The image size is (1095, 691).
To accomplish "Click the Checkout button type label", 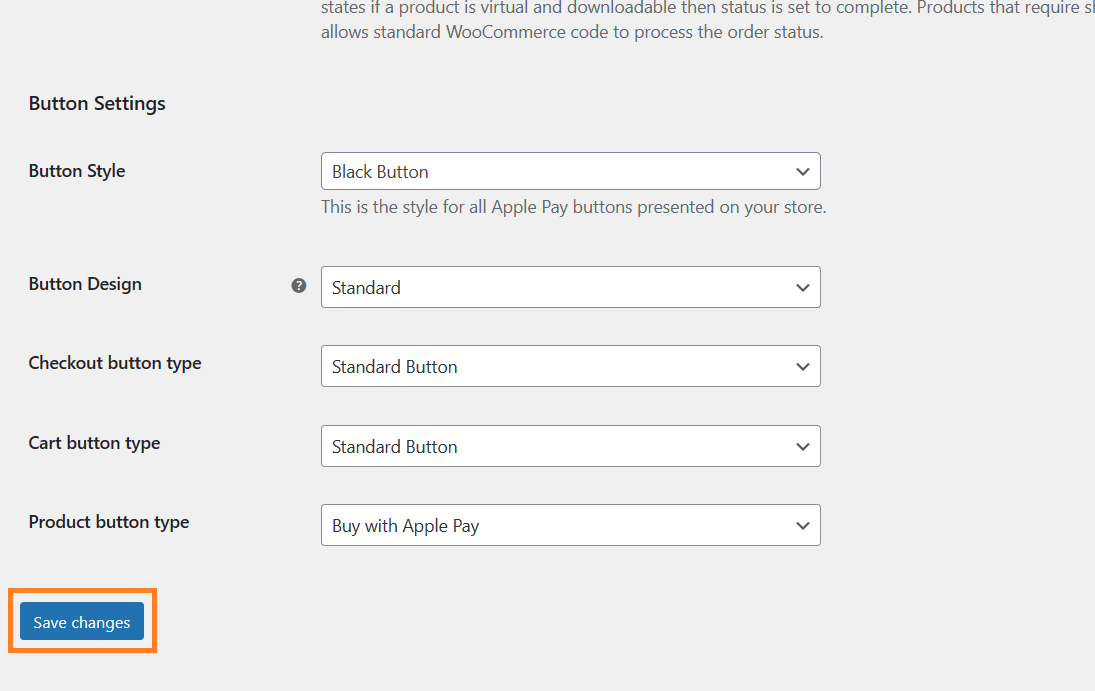I will [115, 363].
